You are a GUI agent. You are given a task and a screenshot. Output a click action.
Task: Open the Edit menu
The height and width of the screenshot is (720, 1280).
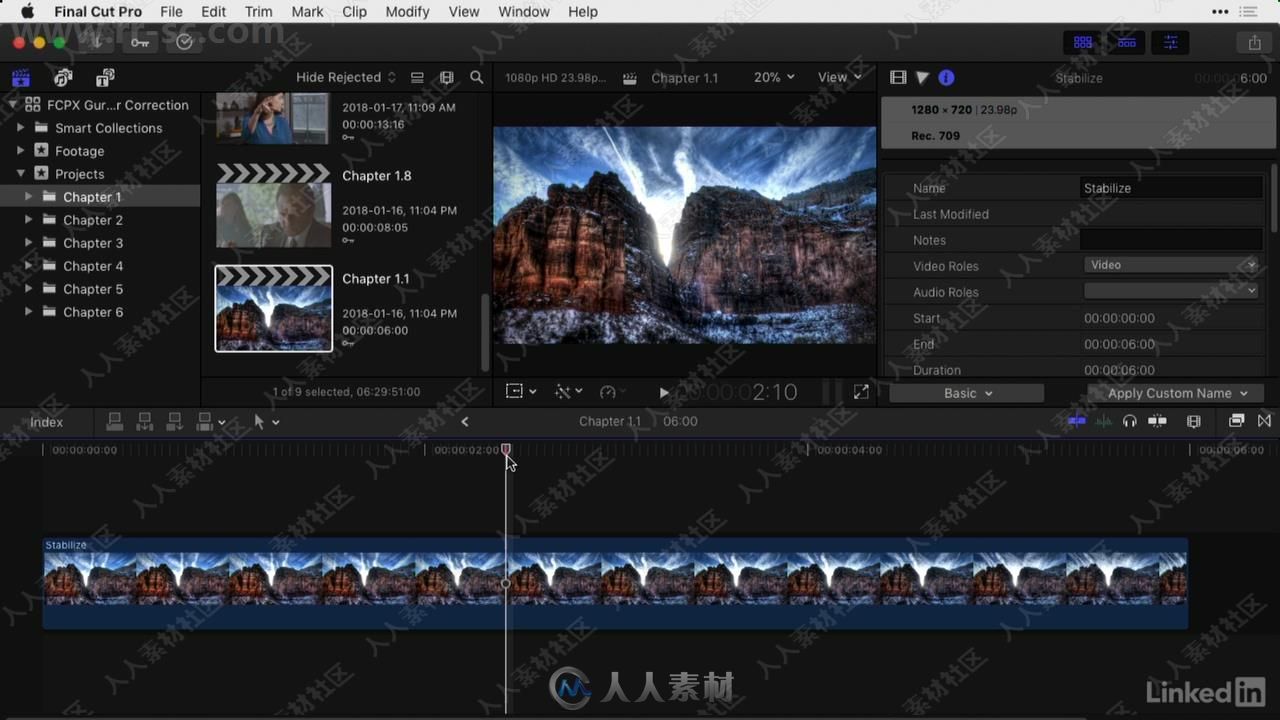(x=213, y=12)
